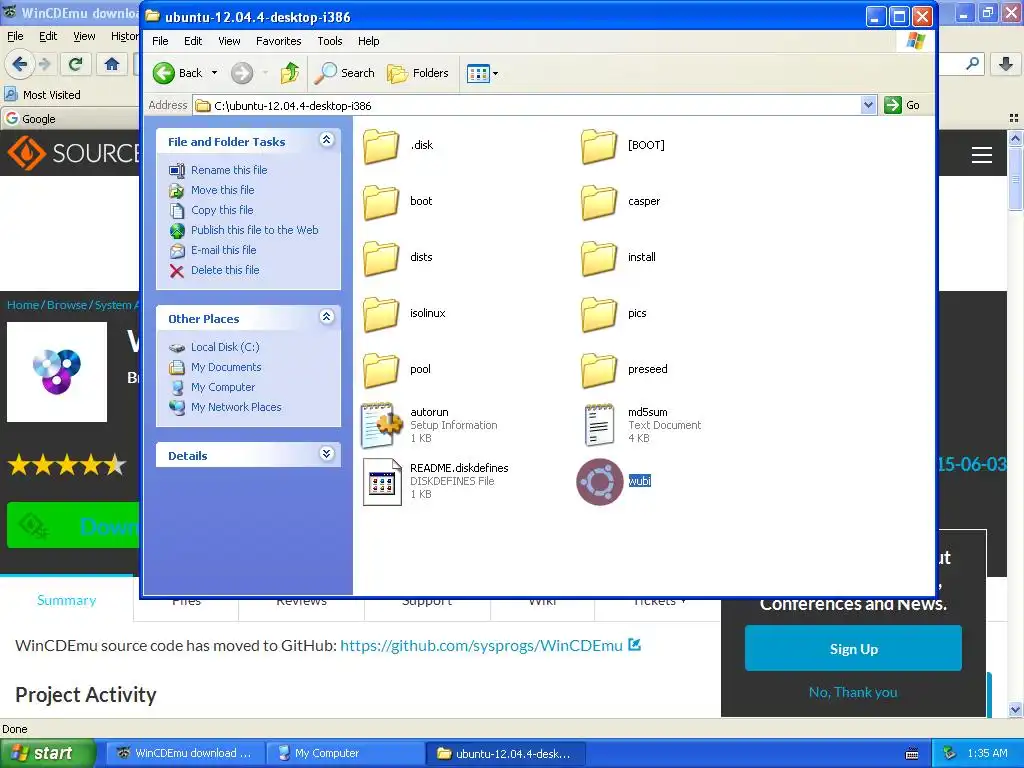Go to My Documents

click(x=226, y=367)
